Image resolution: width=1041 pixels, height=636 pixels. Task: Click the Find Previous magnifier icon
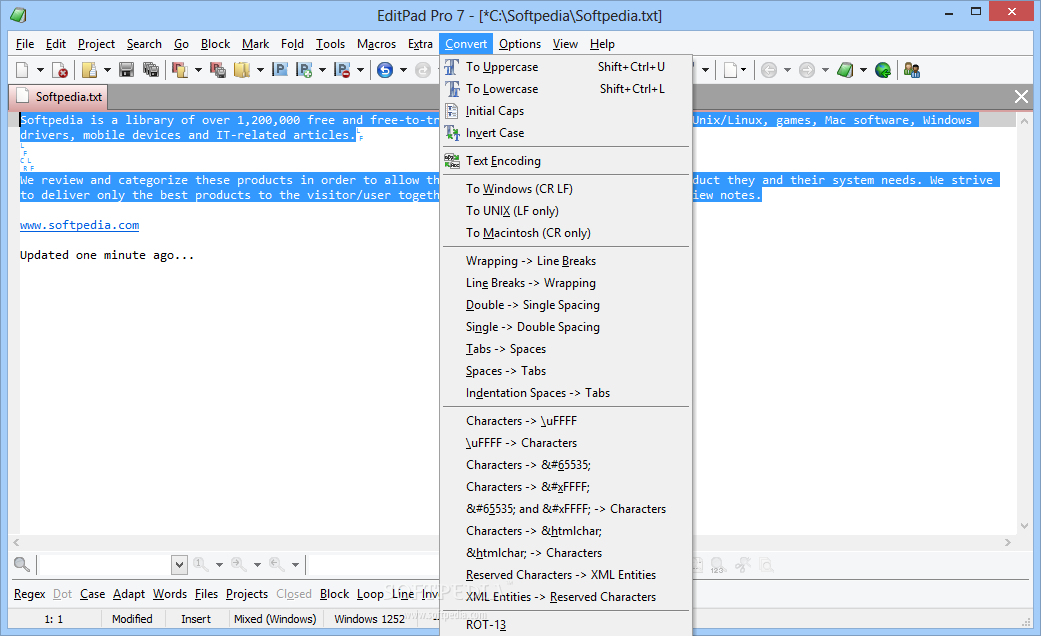276,564
